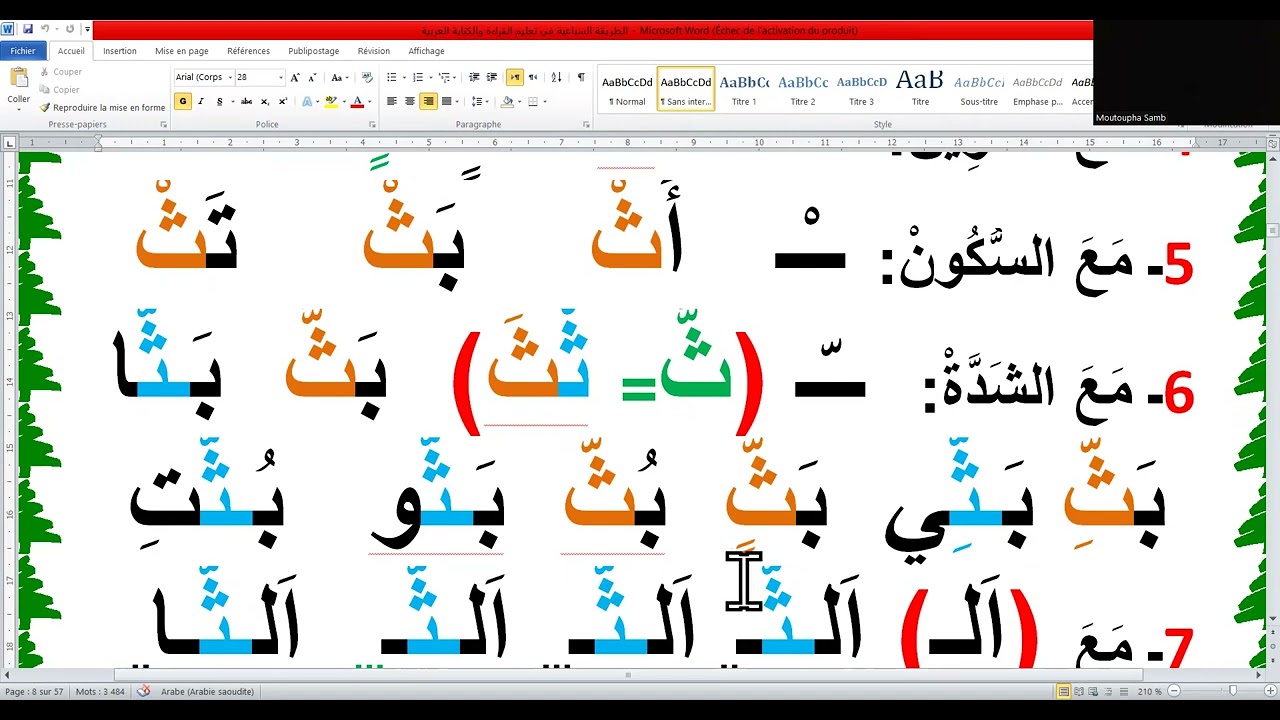Screen dimensions: 1280x720
Task: Switch to the Révision tab
Action: (x=374, y=51)
